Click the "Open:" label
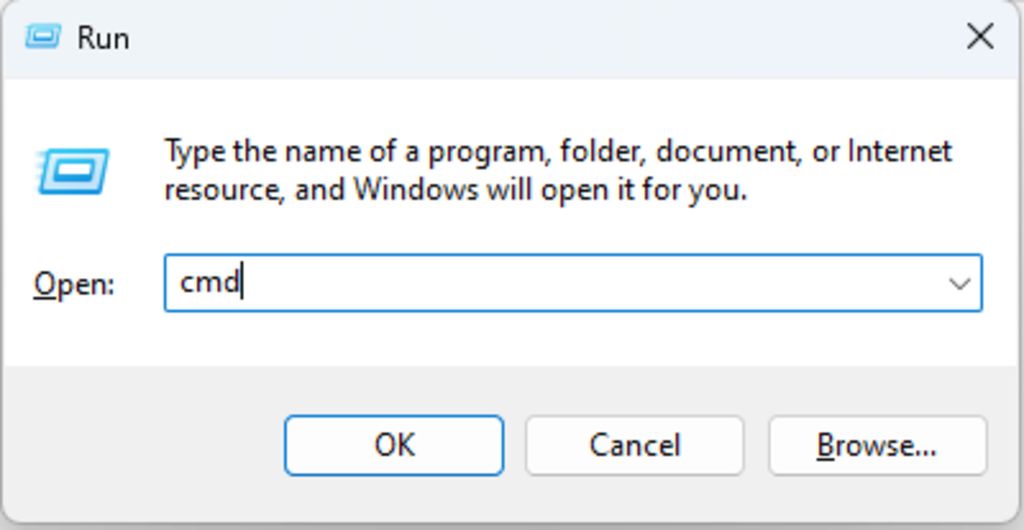1024x530 pixels. 74,284
